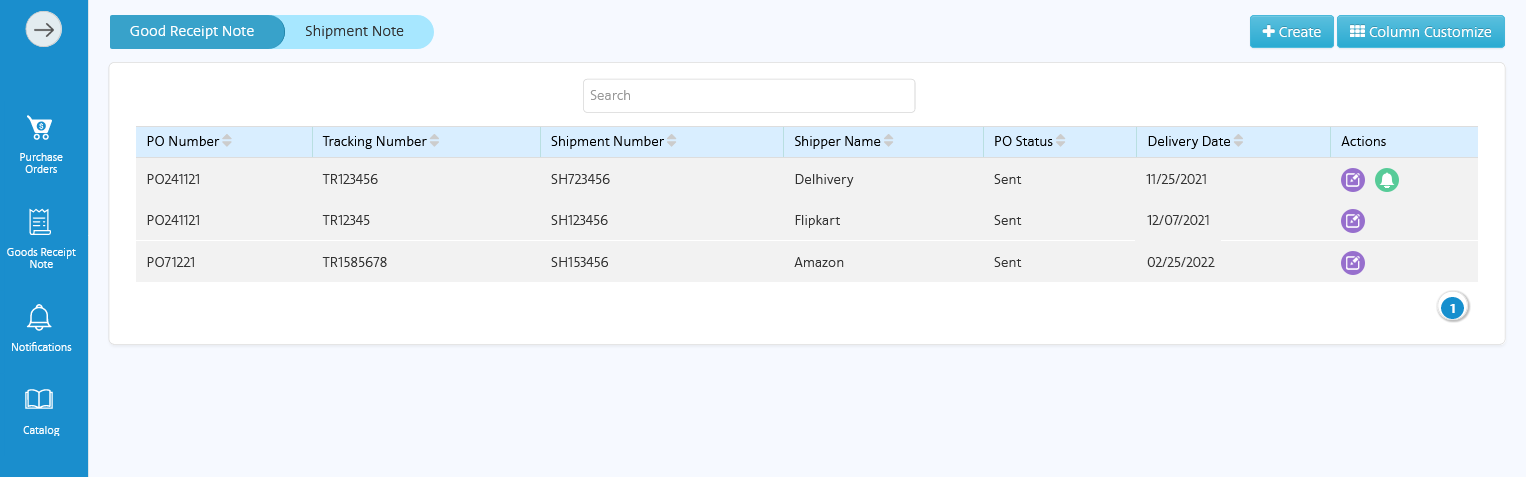Edit the Delhivery shipment row
Screen dimensions: 1526x477
pyautogui.click(x=1352, y=180)
